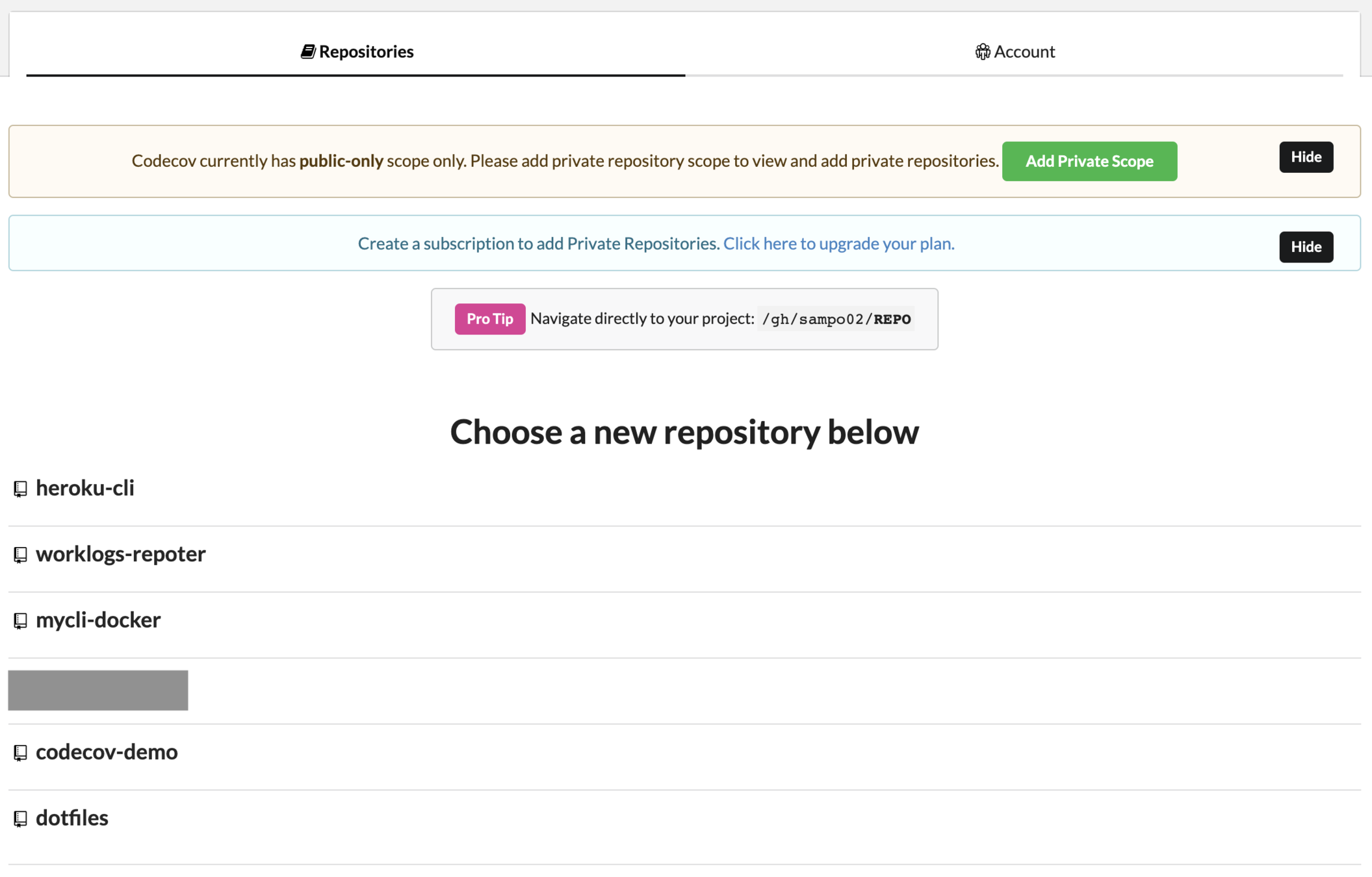Screen dimensions: 1372x877
Task: Click the repo icon beside mycli-docker
Action: tap(20, 621)
